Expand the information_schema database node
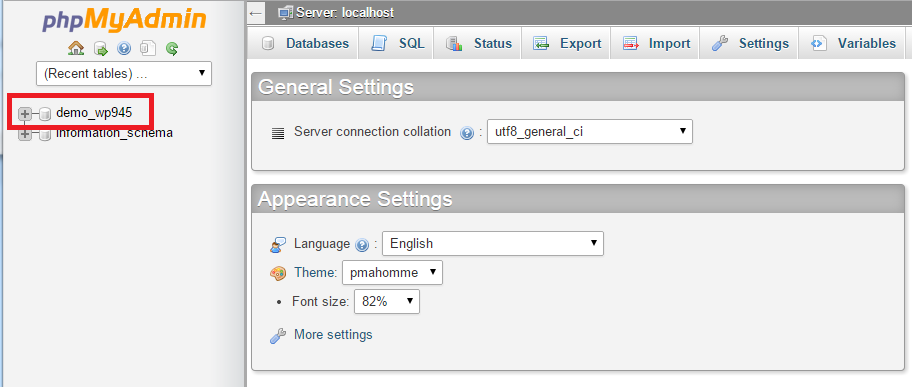912x387 pixels. [24, 134]
